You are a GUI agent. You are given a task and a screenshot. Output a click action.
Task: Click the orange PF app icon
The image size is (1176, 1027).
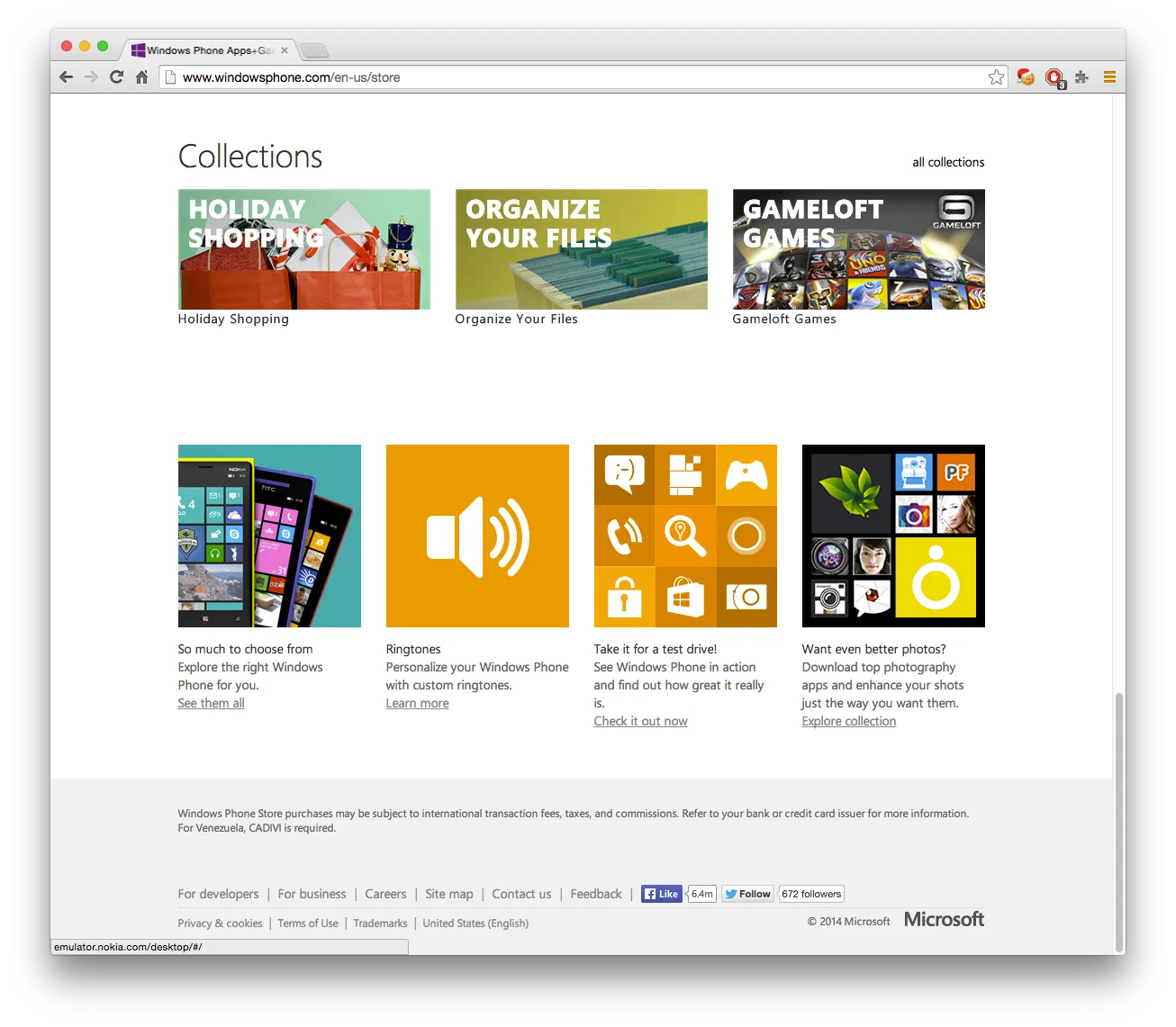pyautogui.click(x=956, y=473)
